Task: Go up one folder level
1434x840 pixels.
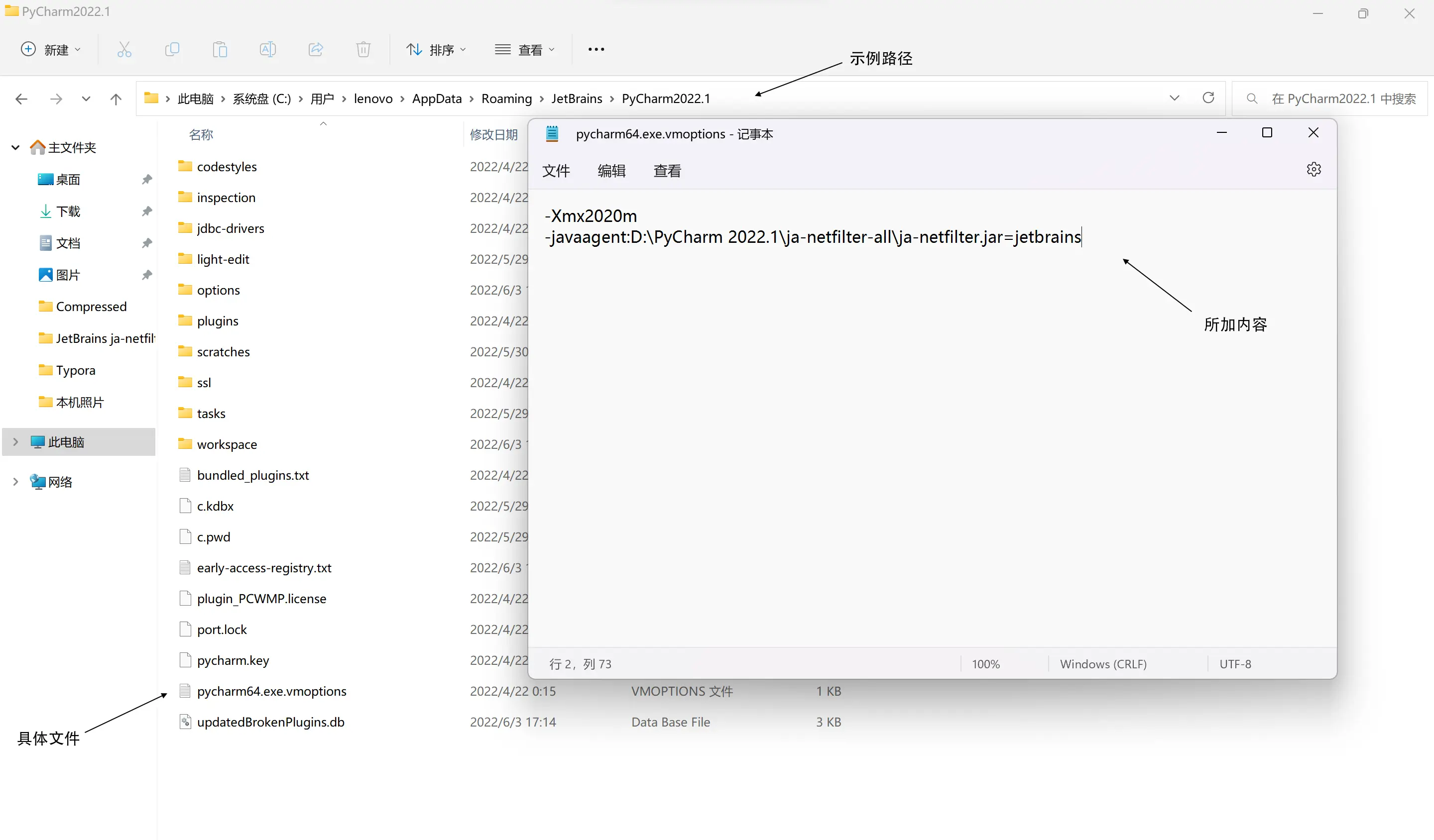Action: (x=116, y=99)
